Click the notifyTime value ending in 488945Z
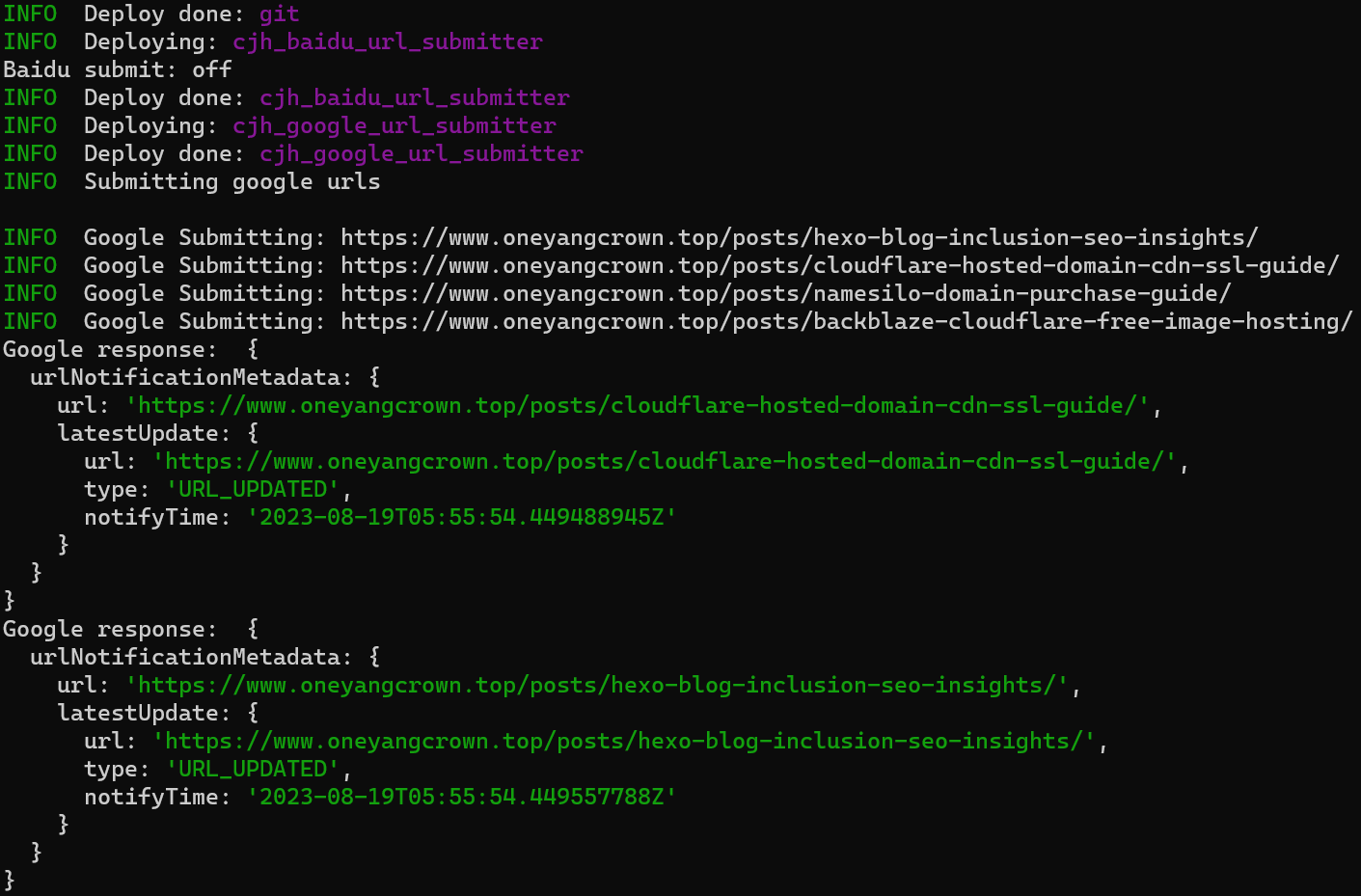Screen dimensions: 1361x896 [461, 517]
